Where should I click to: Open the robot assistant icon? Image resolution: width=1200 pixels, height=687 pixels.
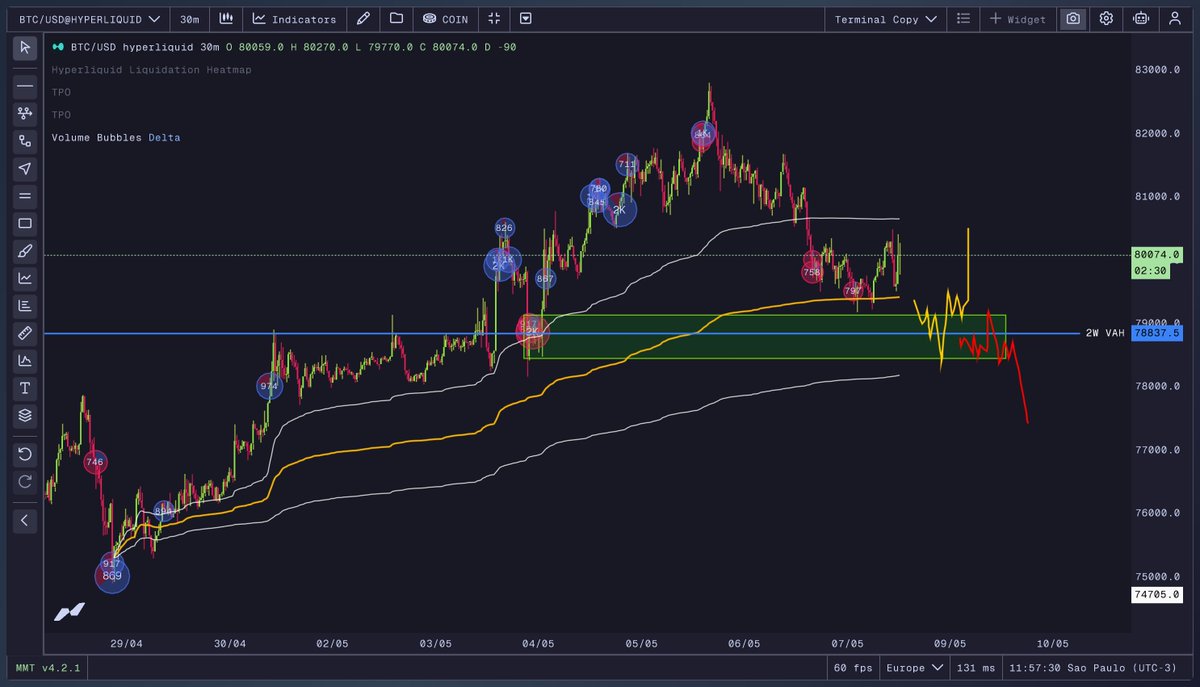1140,19
